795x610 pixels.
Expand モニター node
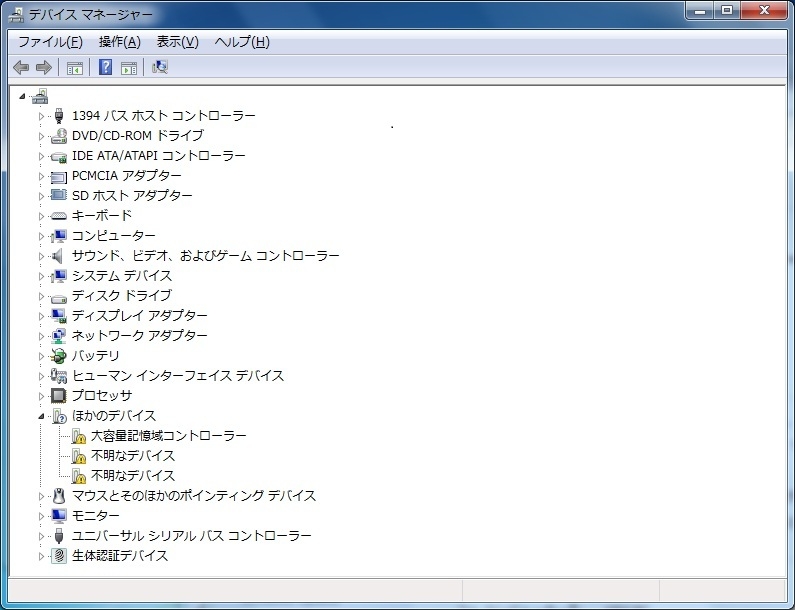pyautogui.click(x=42, y=516)
